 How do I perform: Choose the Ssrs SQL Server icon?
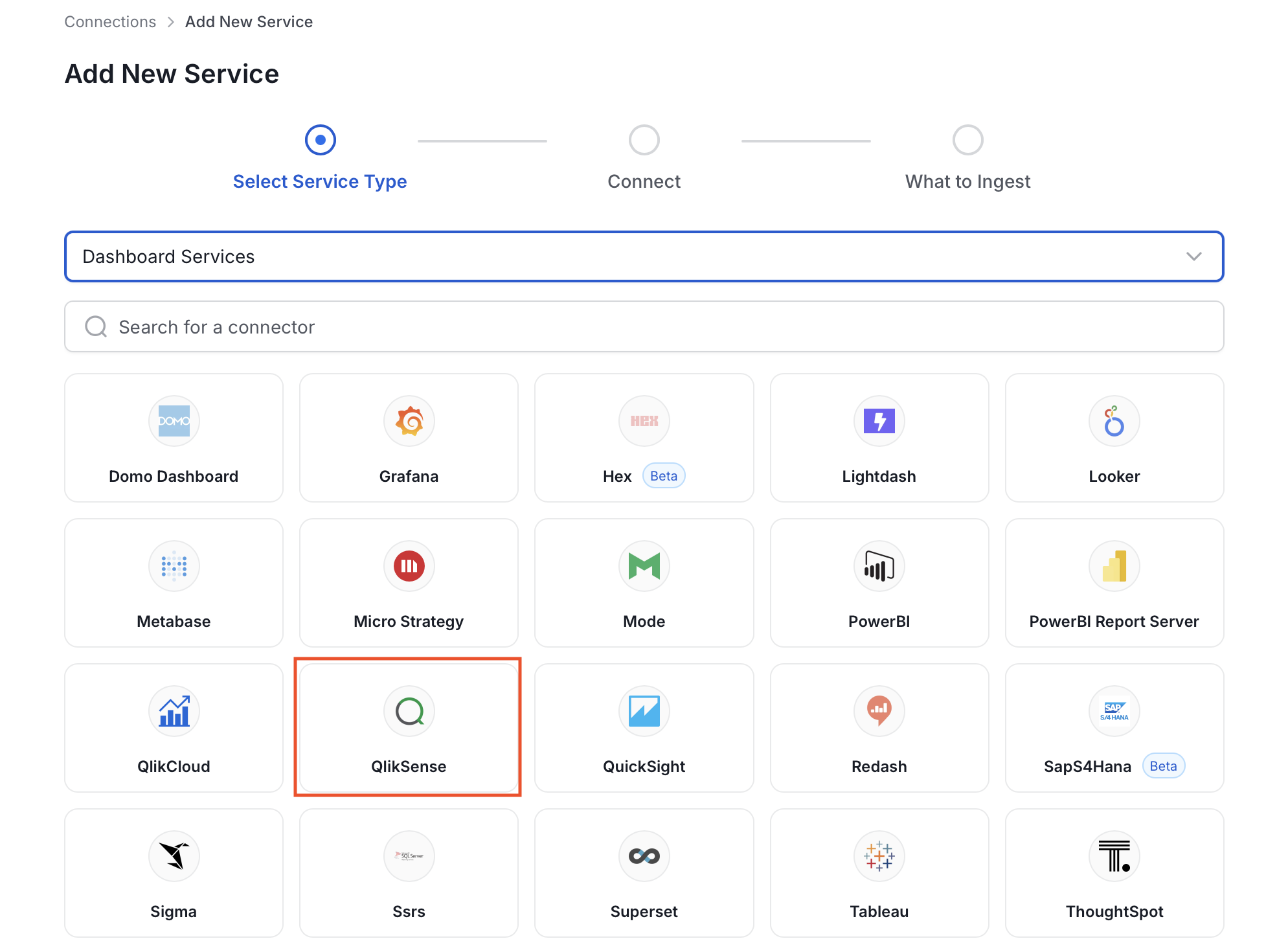tap(409, 856)
